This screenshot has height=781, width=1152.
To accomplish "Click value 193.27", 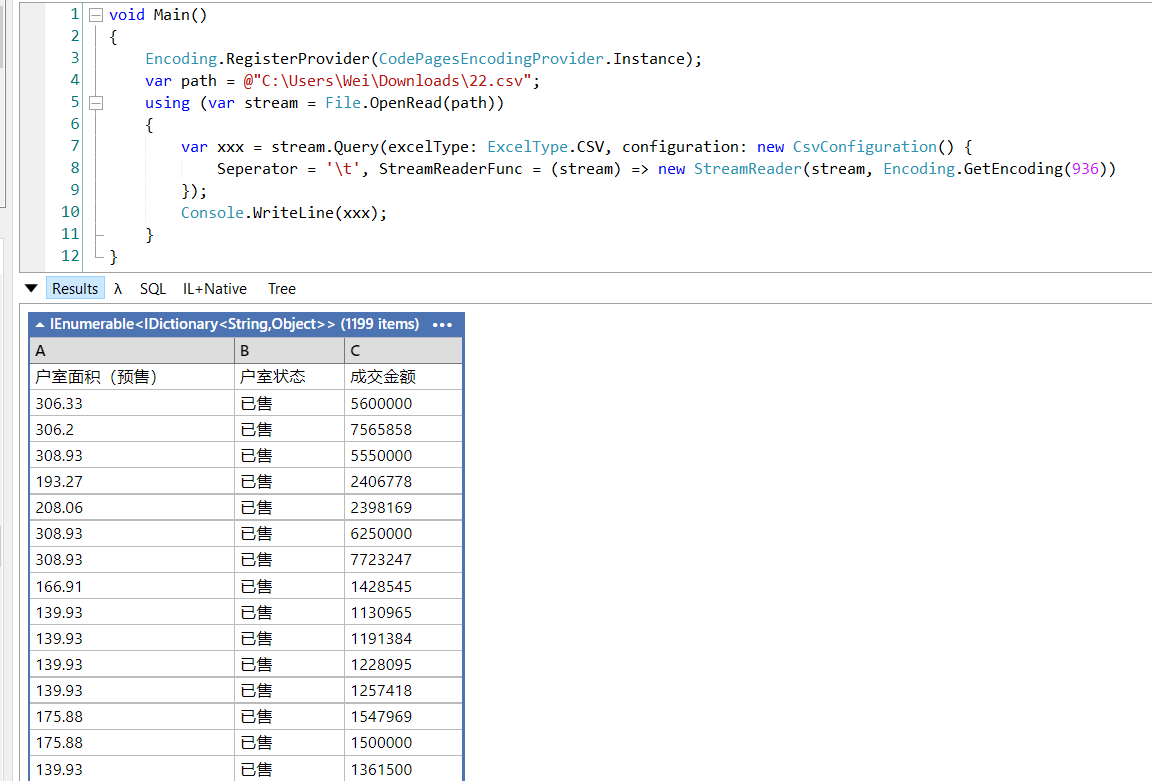I will (59, 481).
